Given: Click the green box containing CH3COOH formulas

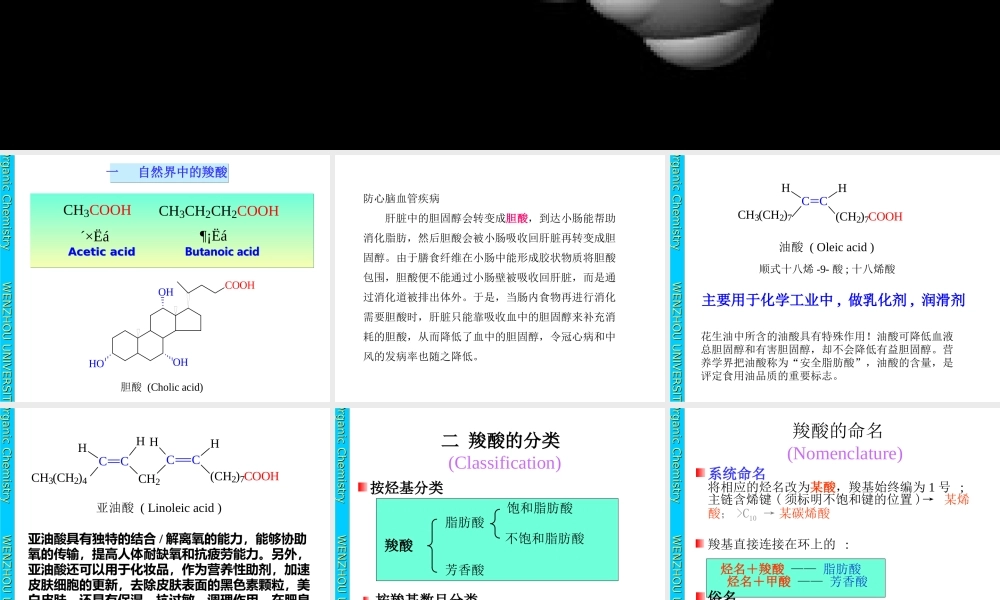Looking at the screenshot, I should (170, 230).
